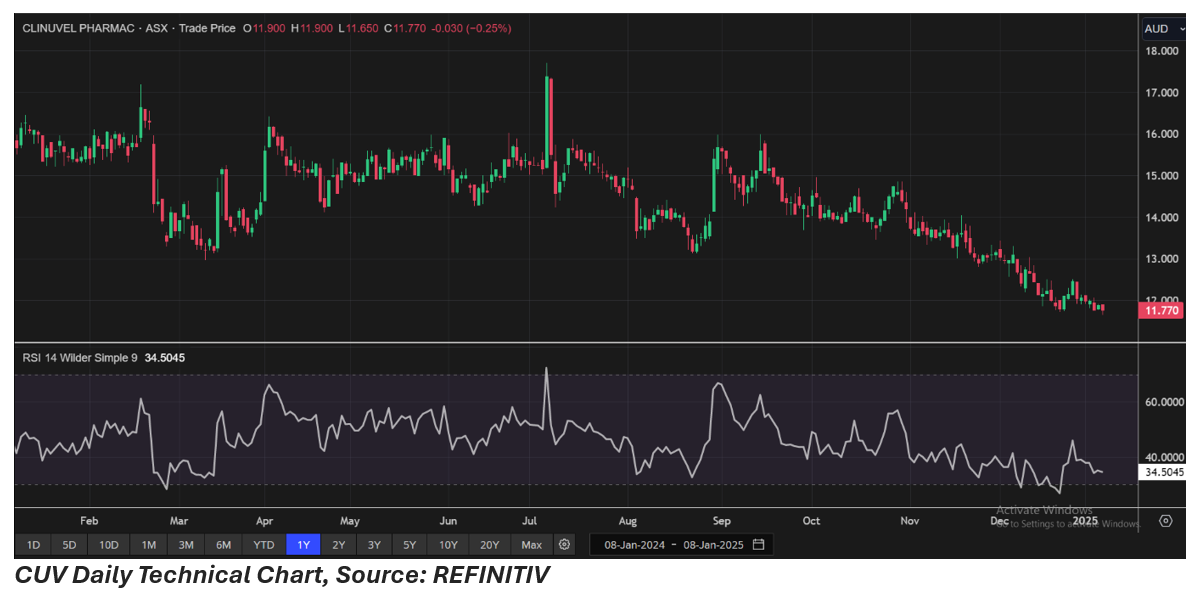Click the active 1Y range button
Viewport: 1187px width, 599px height.
pyautogui.click(x=303, y=545)
